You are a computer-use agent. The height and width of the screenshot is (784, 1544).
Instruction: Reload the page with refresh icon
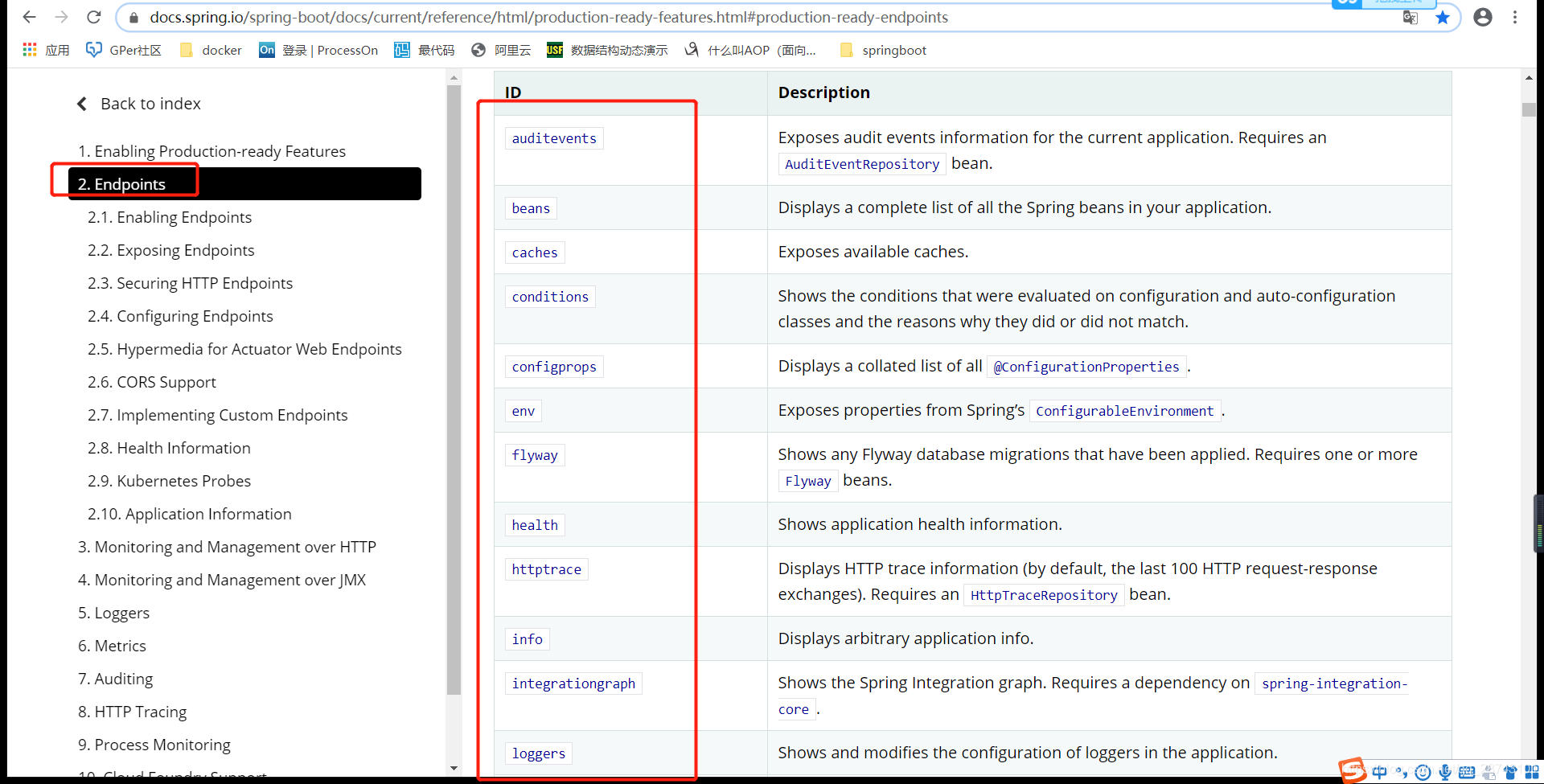94,17
